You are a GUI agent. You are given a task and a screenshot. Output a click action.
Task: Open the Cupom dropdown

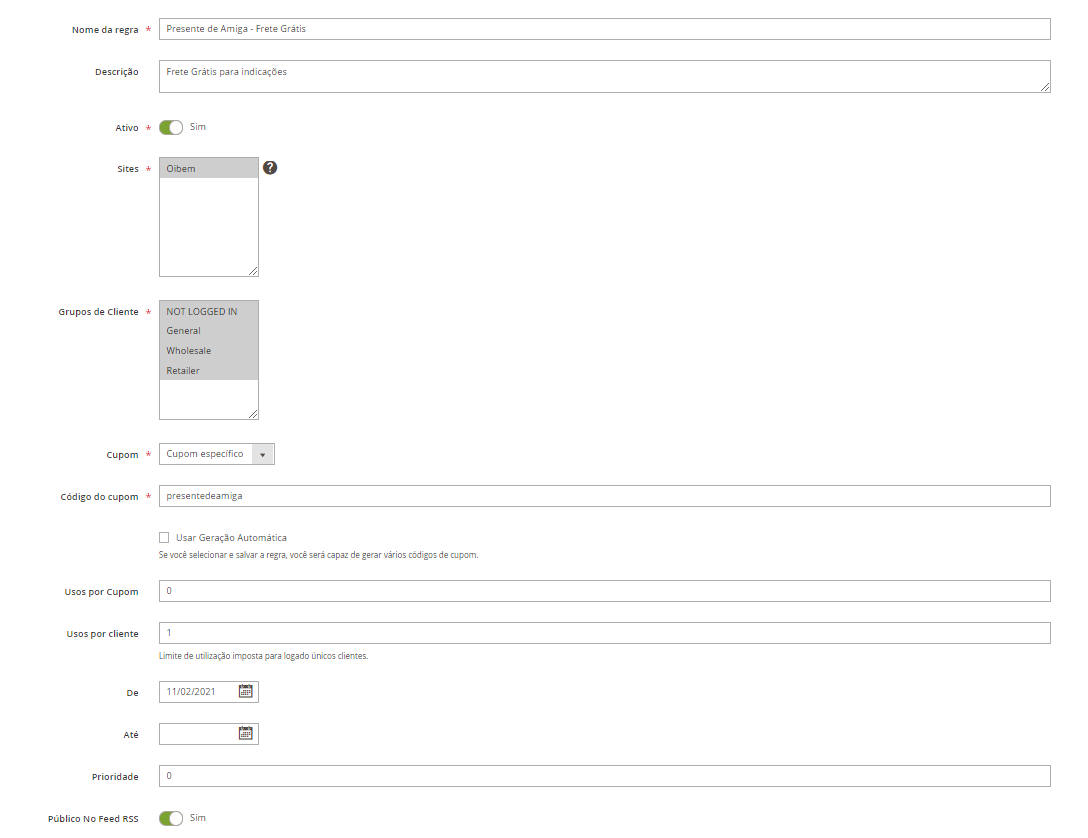pos(216,454)
